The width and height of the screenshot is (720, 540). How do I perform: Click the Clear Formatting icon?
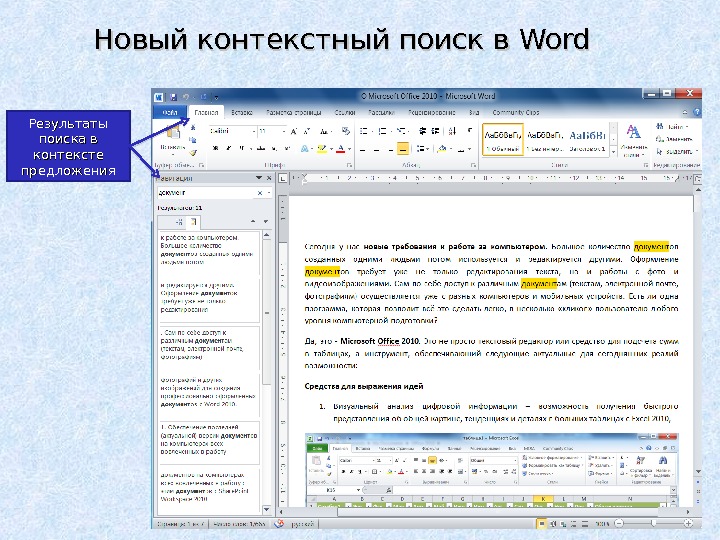346,131
